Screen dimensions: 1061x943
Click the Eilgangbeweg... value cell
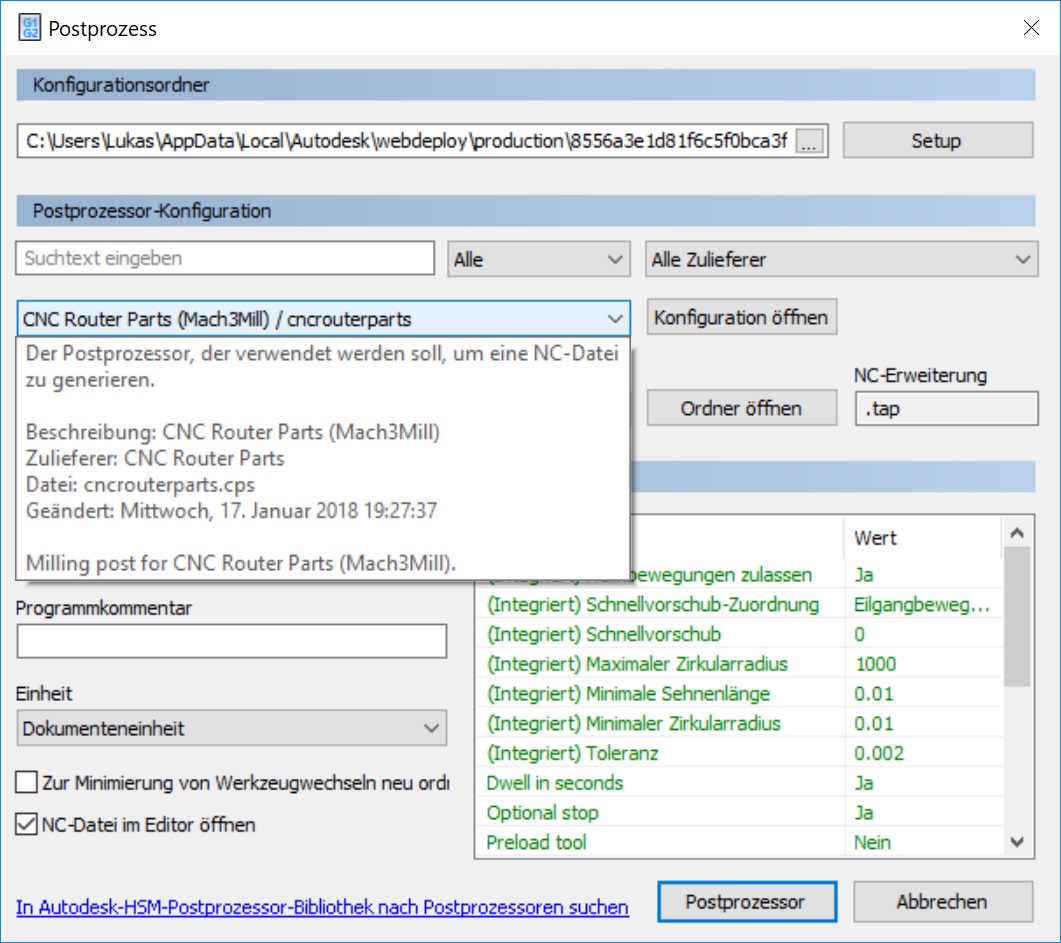point(922,605)
